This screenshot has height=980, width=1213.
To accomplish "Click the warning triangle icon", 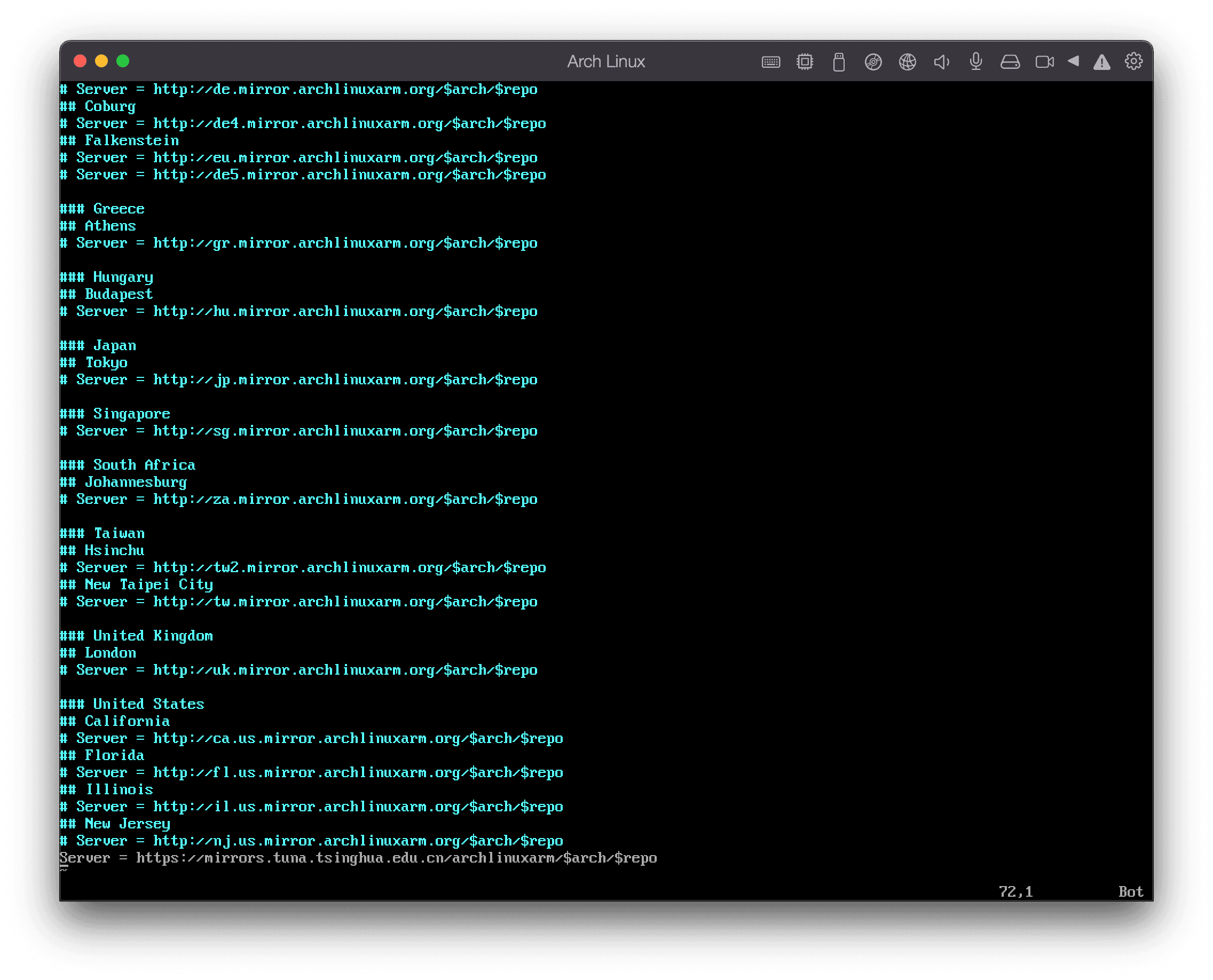I will click(1101, 61).
